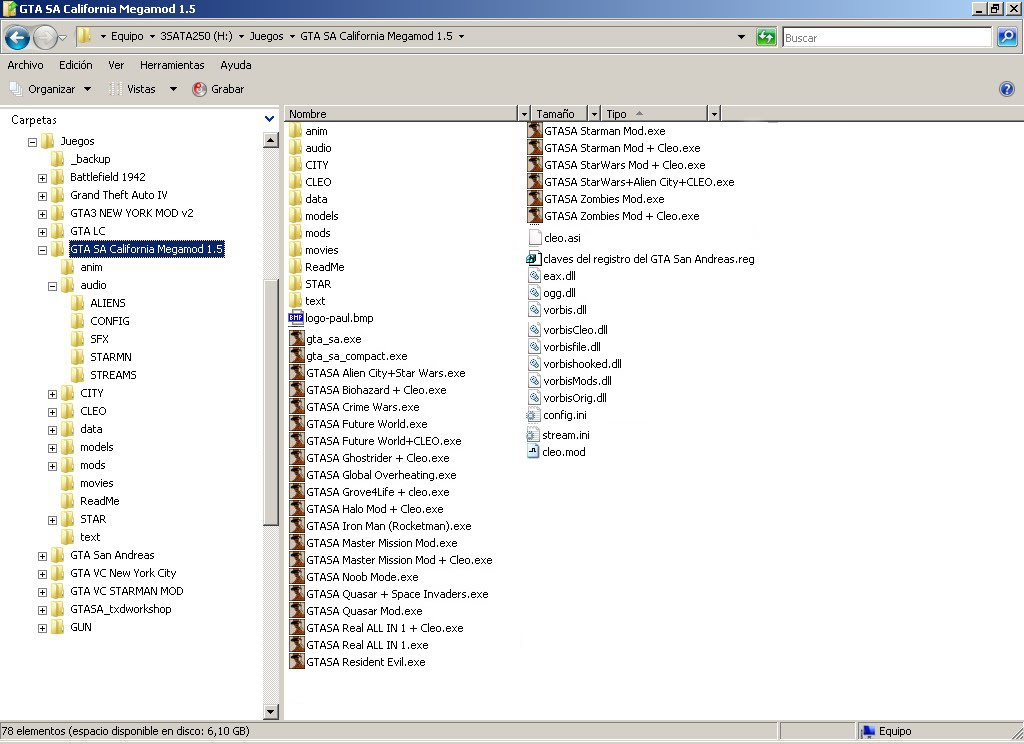Click the Forward navigation arrow button
Viewport: 1024px width, 744px height.
(45, 37)
